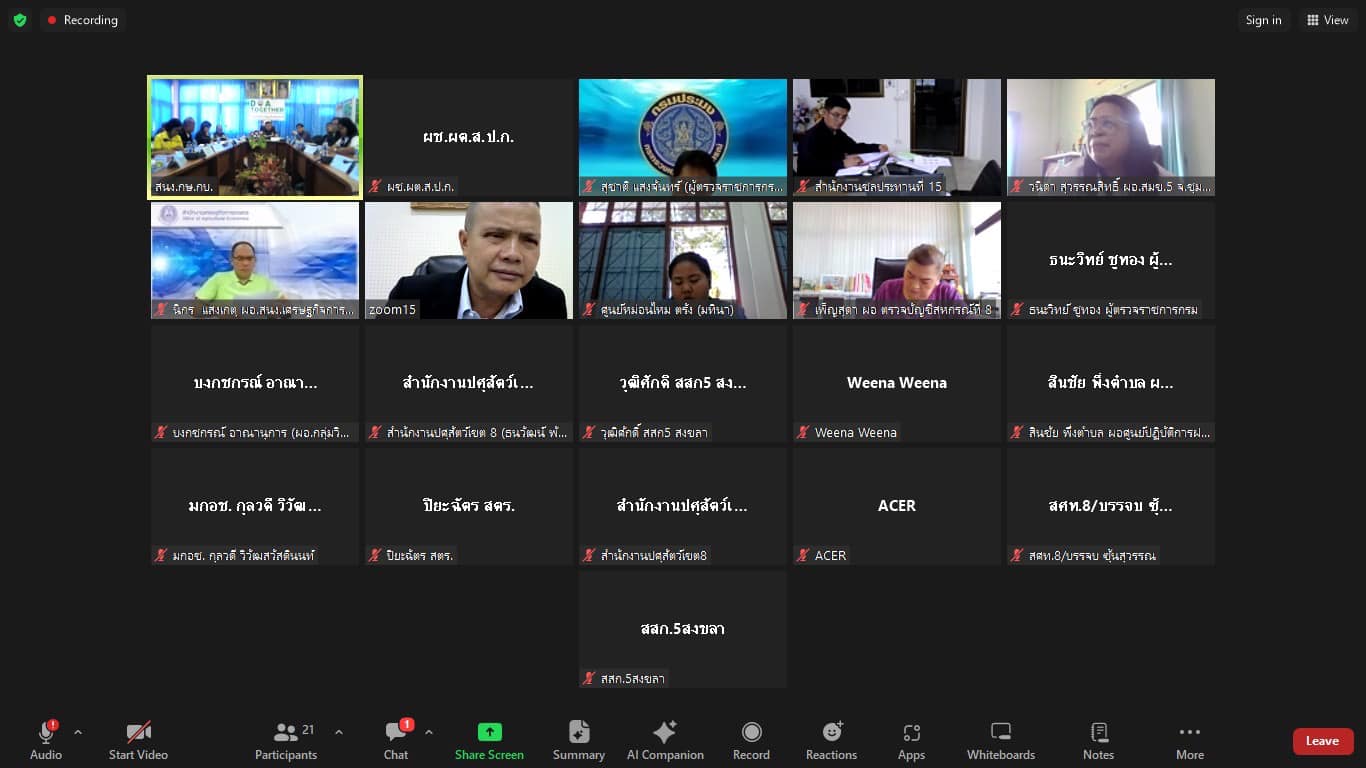The width and height of the screenshot is (1366, 768).
Task: Open the meeting Summary tool
Action: (579, 741)
